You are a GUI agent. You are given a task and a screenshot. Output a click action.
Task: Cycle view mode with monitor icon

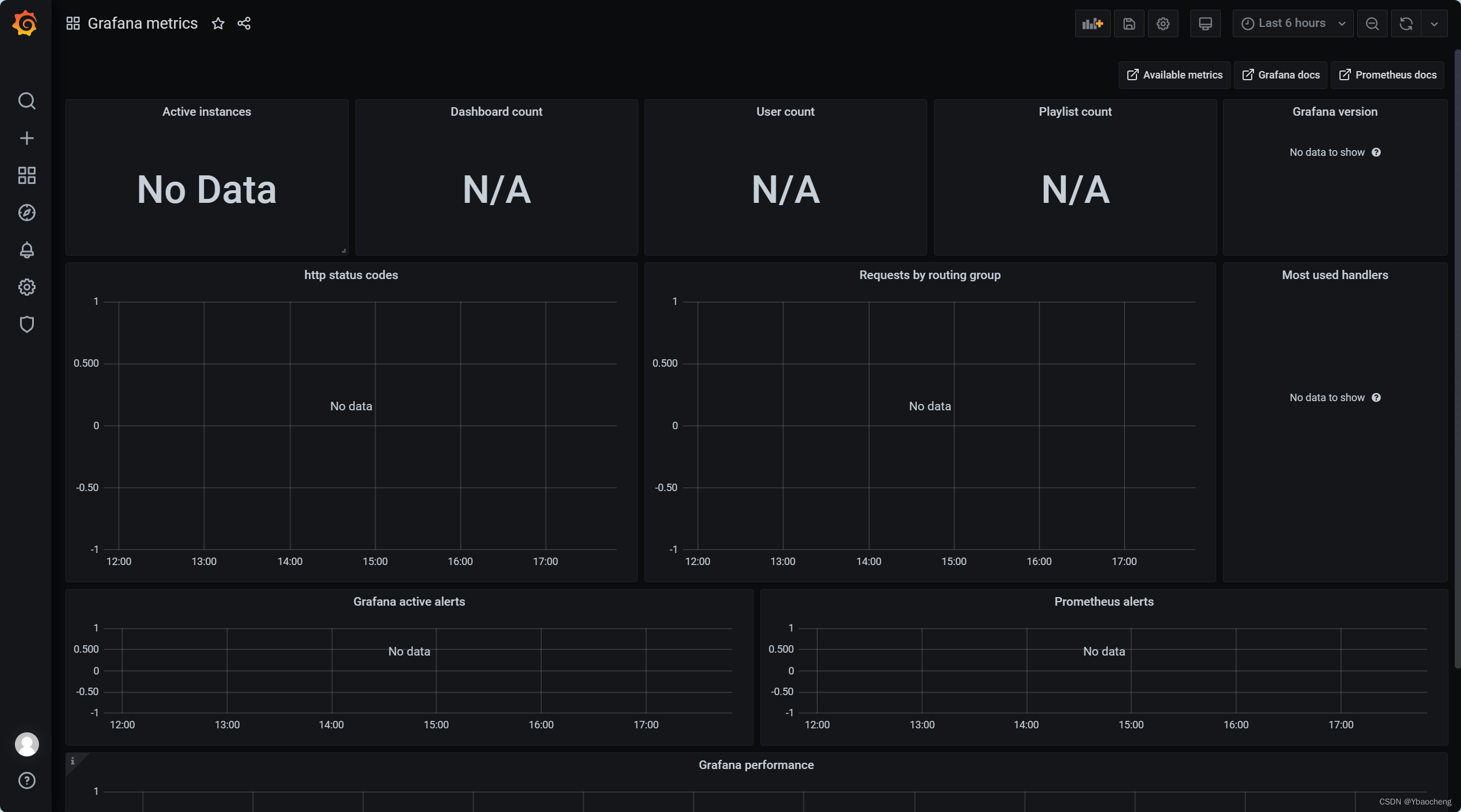[1205, 23]
